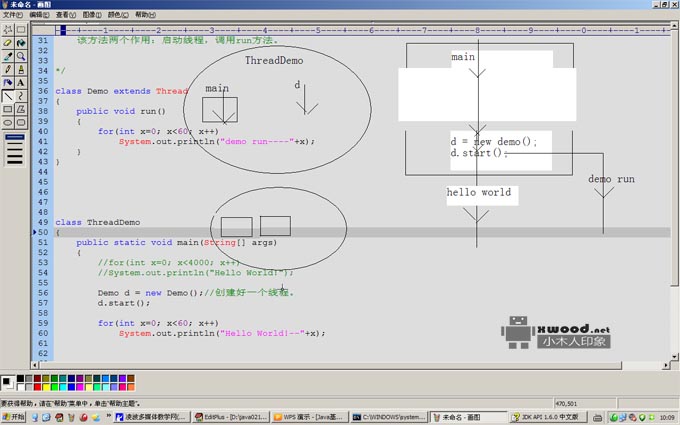Choose the thinnest line width
Image resolution: width=680 pixels, height=425 pixels.
14,137
